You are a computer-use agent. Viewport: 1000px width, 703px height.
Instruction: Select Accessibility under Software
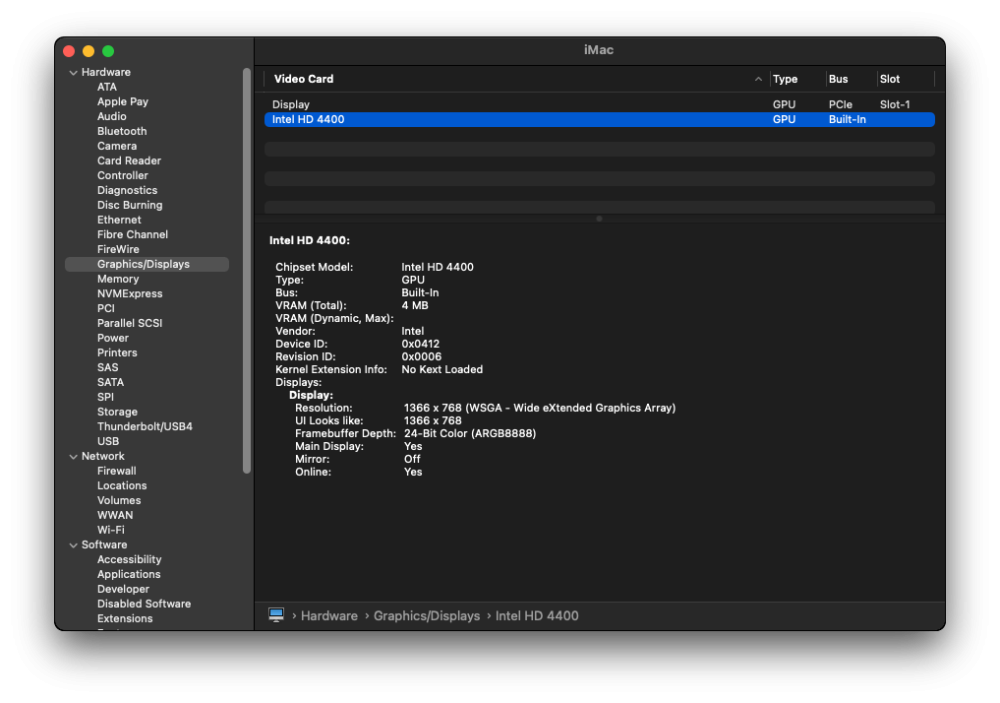(x=129, y=559)
